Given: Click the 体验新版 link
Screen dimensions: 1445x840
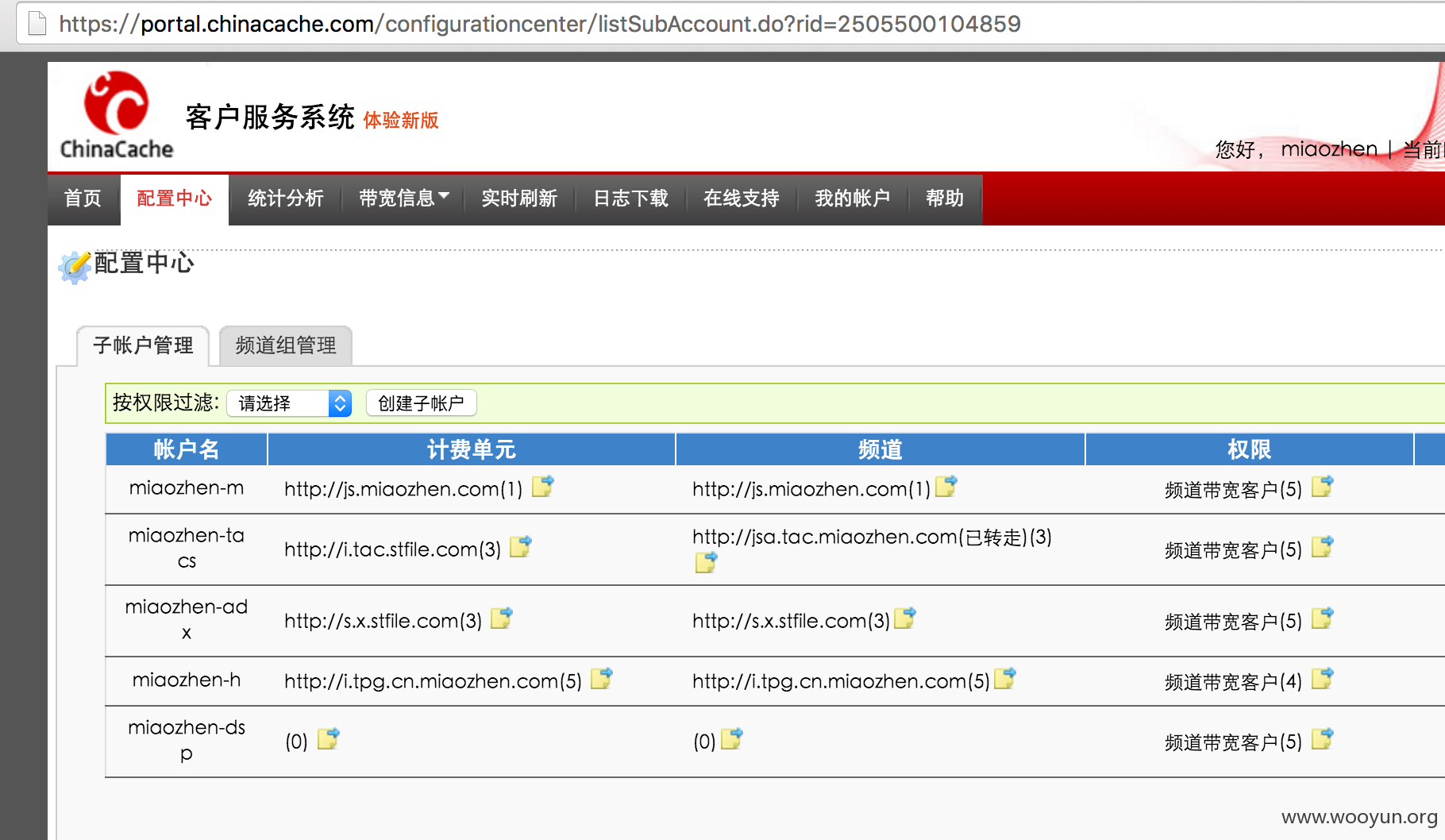Looking at the screenshot, I should tap(401, 120).
